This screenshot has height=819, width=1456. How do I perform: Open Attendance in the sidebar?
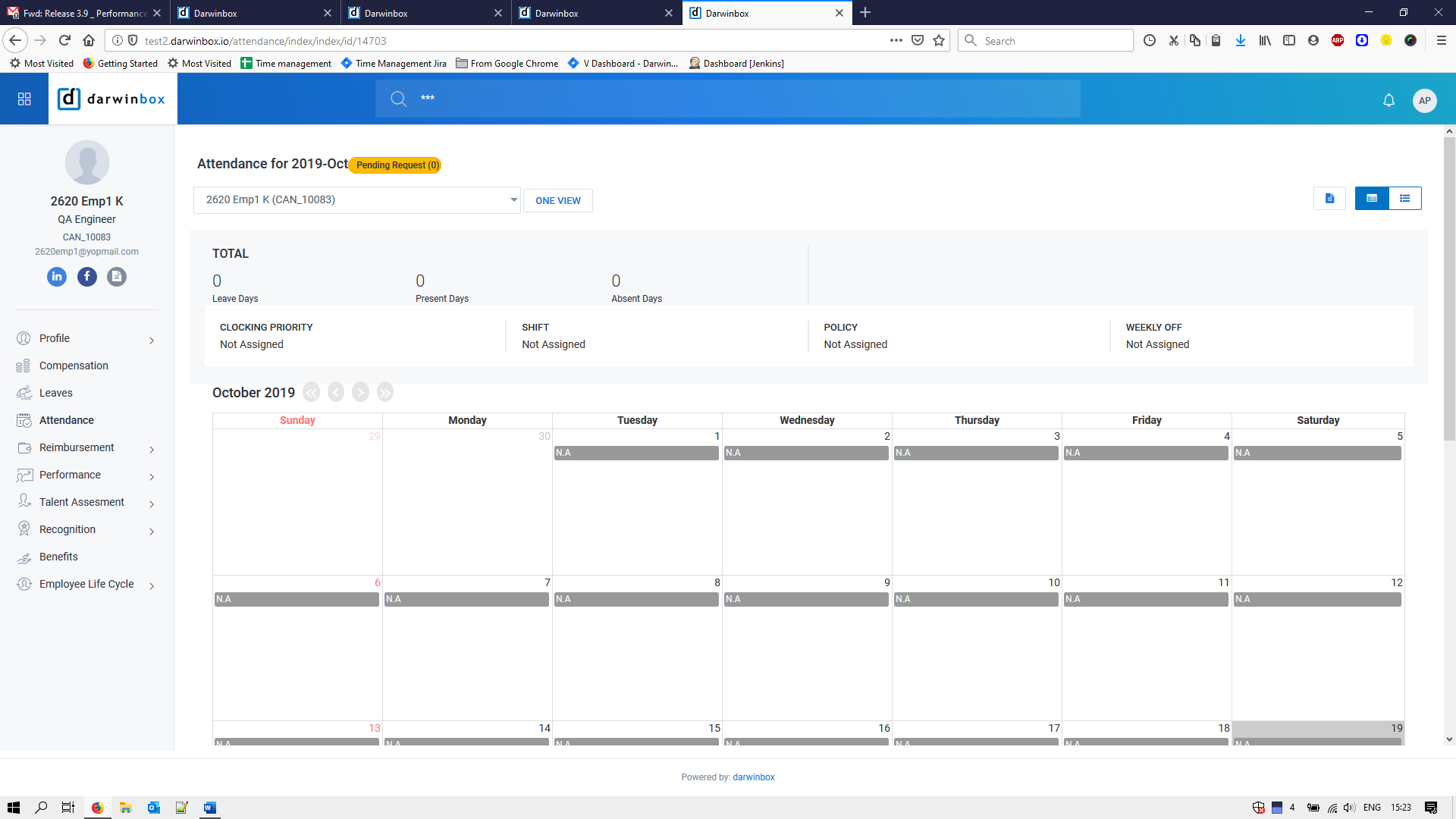click(x=67, y=420)
